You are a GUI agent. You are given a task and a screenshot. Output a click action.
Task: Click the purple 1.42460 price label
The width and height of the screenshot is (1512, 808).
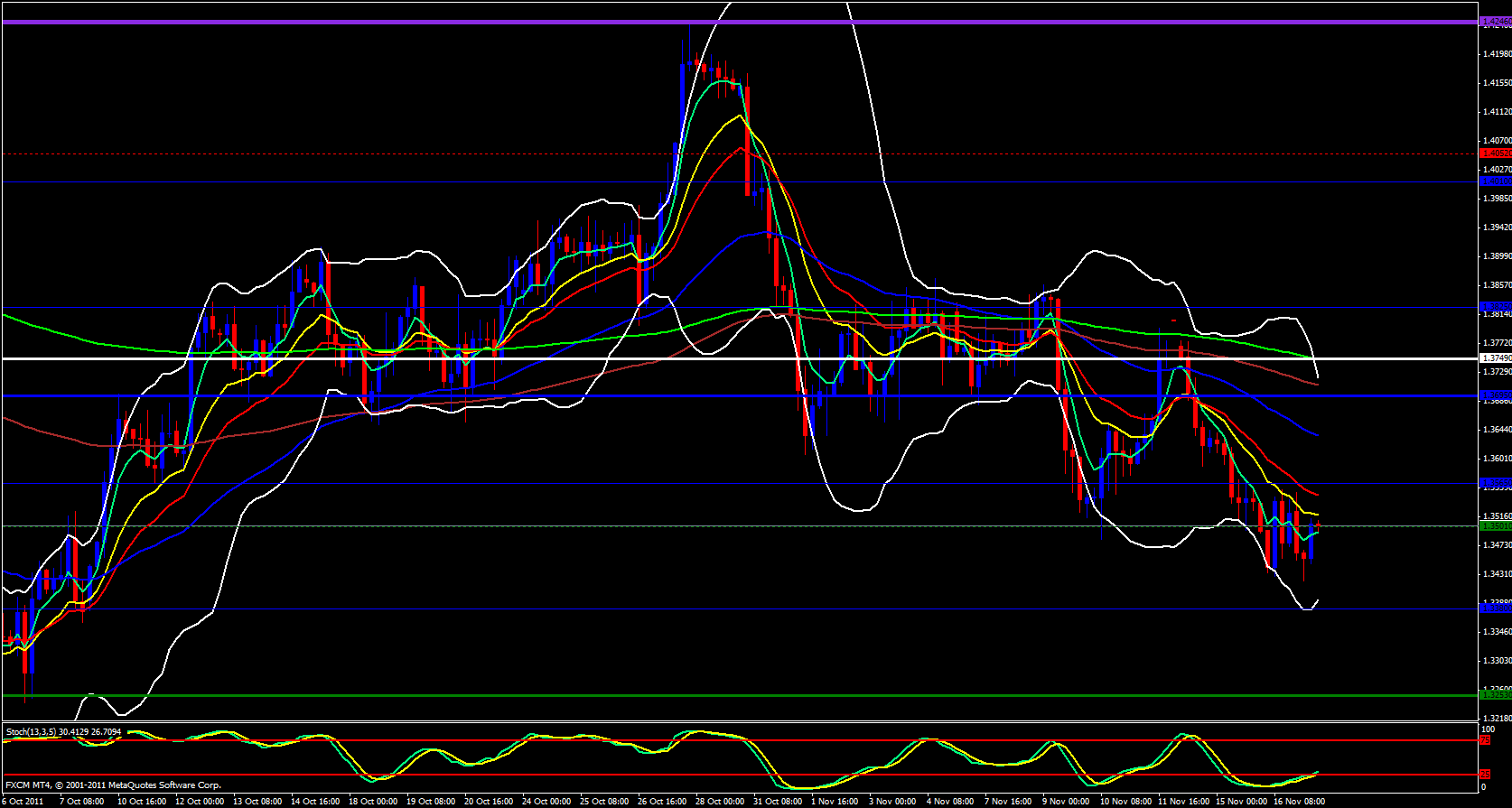(x=1495, y=23)
